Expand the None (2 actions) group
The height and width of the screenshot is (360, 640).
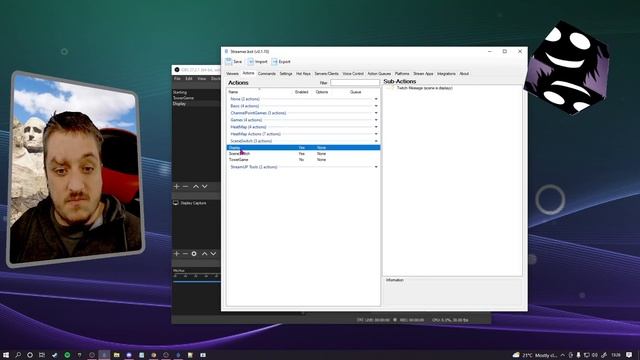tap(376, 99)
